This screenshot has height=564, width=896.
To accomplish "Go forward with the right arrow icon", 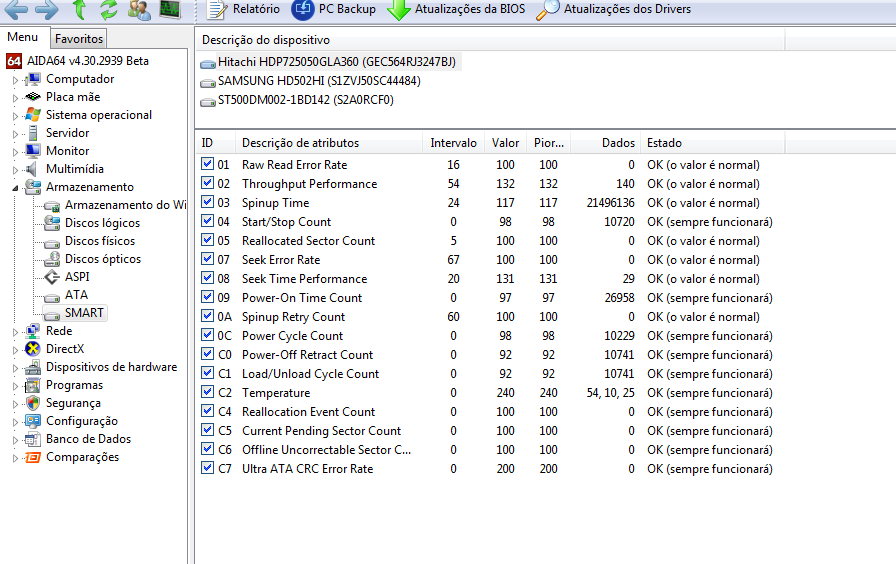I will pos(47,9).
